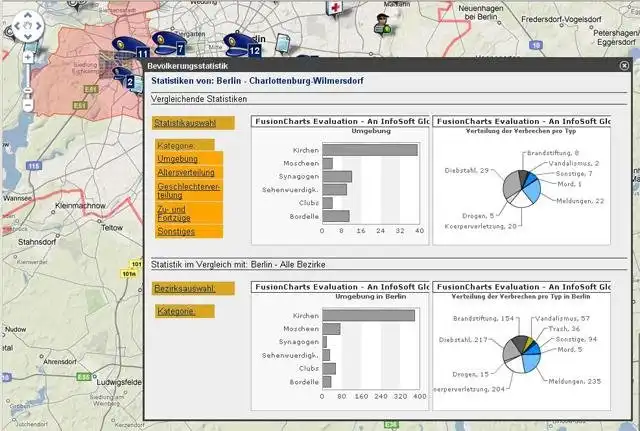Click the Diebstahl, 217 label in Berlin pie

pyautogui.click(x=463, y=340)
